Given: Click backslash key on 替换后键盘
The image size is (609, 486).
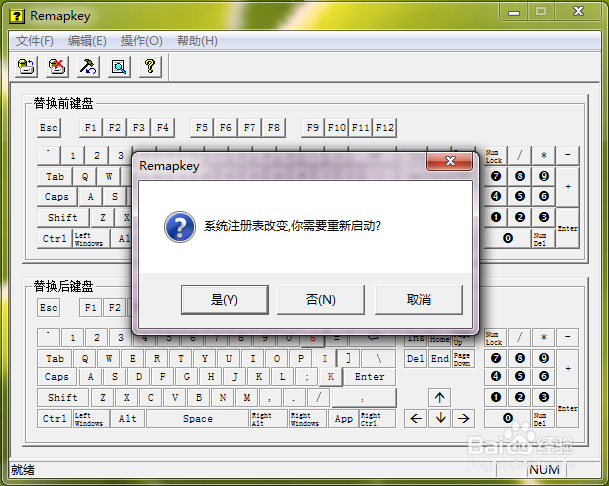Looking at the screenshot, I should [x=379, y=359].
